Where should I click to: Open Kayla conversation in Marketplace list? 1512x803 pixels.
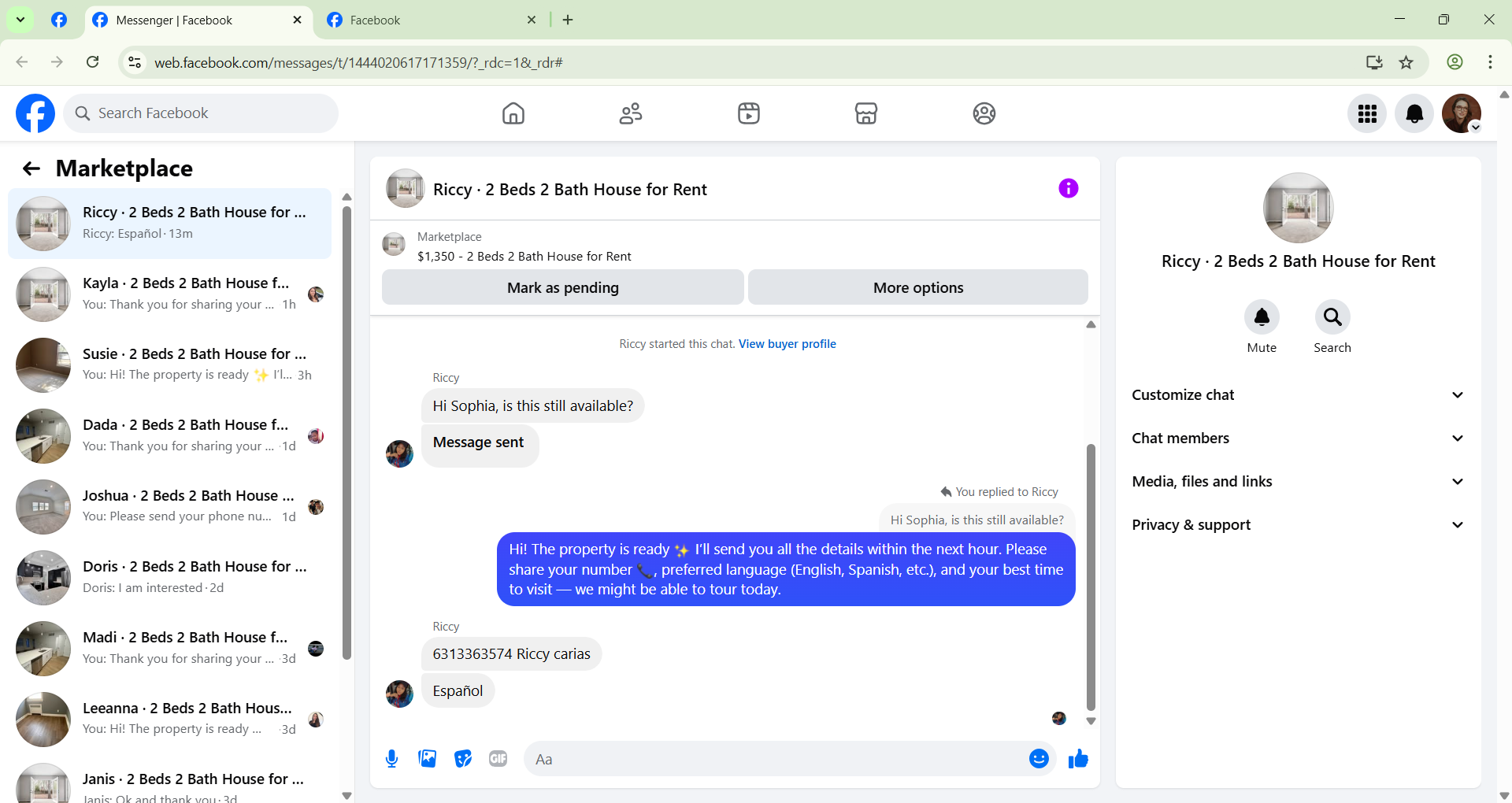pos(169,294)
